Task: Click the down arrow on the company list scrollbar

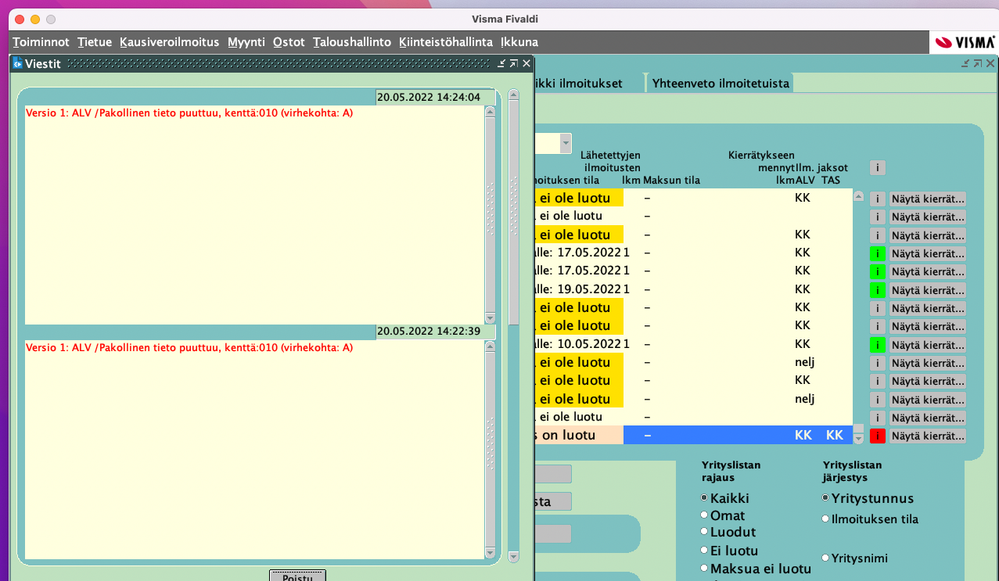Action: point(858,439)
